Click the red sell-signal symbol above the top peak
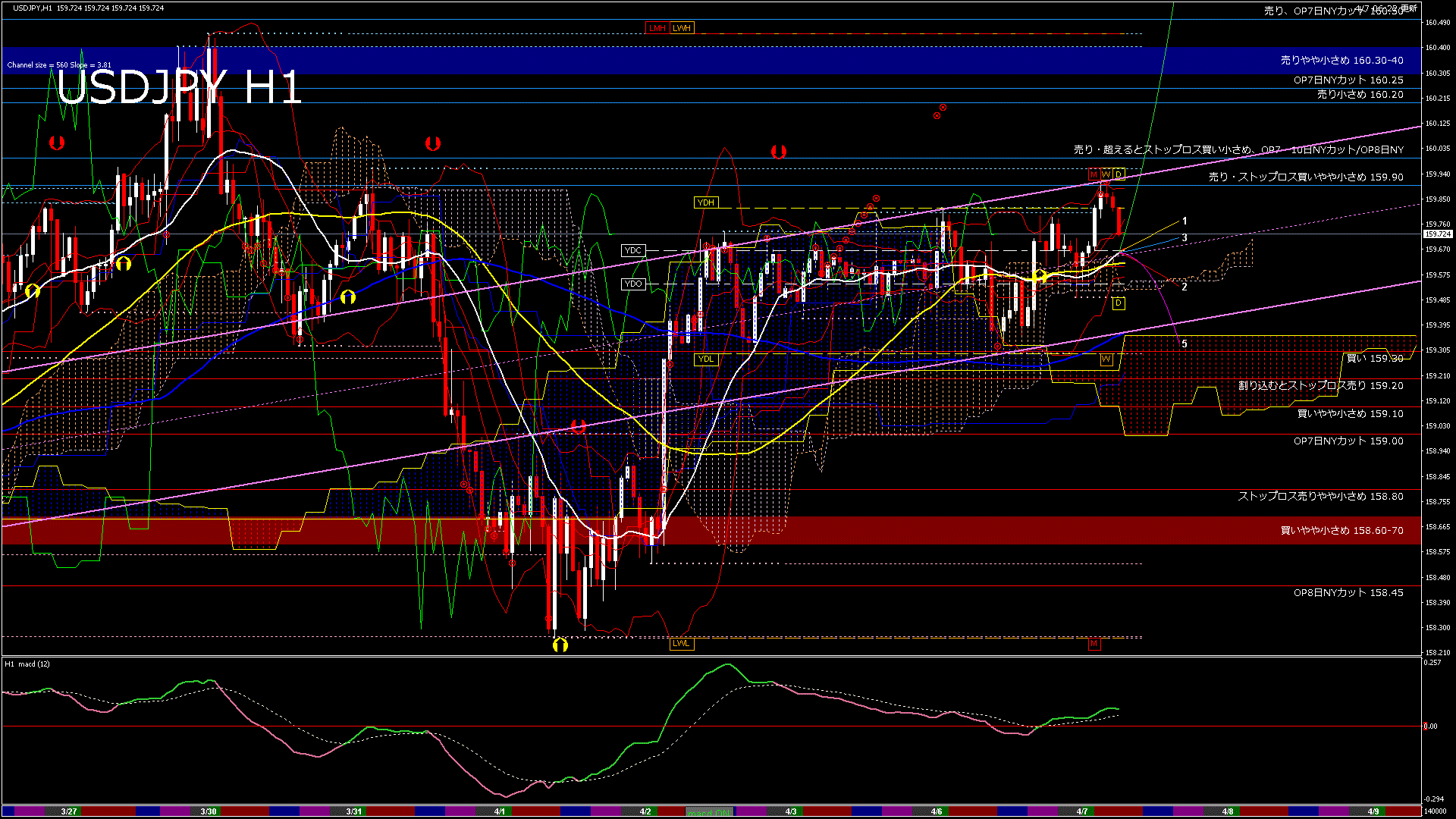The width and height of the screenshot is (1456, 819). 57,141
